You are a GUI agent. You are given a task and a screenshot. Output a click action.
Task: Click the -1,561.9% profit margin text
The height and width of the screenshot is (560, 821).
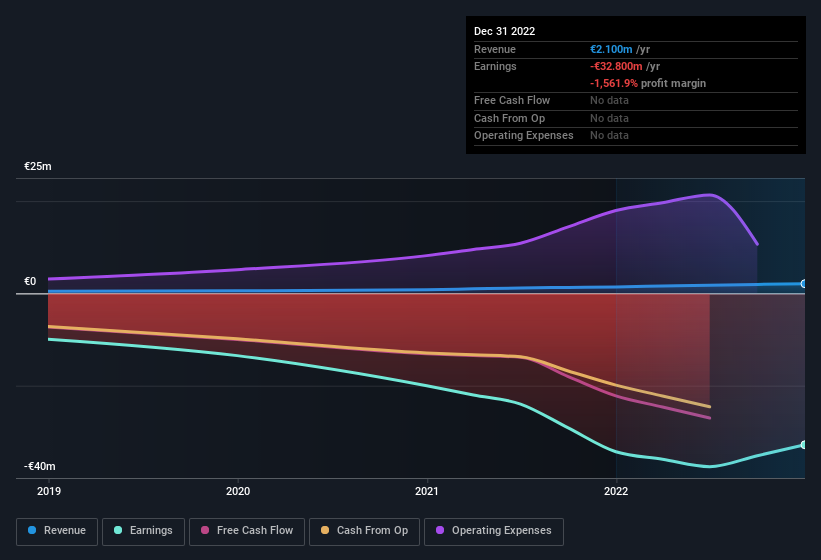pyautogui.click(x=648, y=83)
